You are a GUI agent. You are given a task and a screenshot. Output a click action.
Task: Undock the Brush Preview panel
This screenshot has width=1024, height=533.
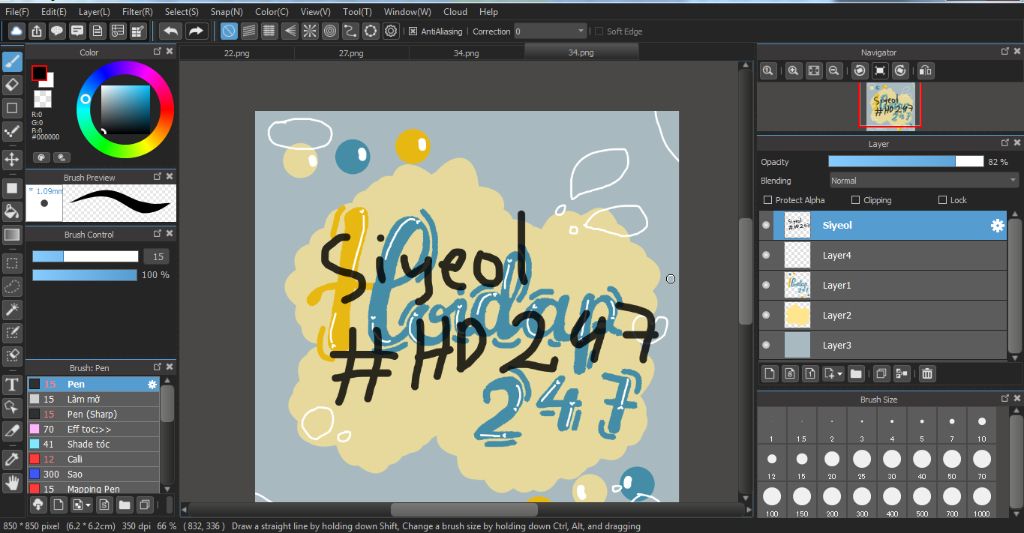(157, 176)
